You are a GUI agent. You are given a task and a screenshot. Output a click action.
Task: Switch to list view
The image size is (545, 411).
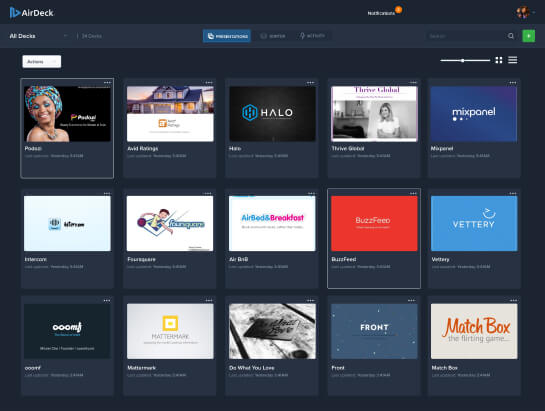point(513,60)
